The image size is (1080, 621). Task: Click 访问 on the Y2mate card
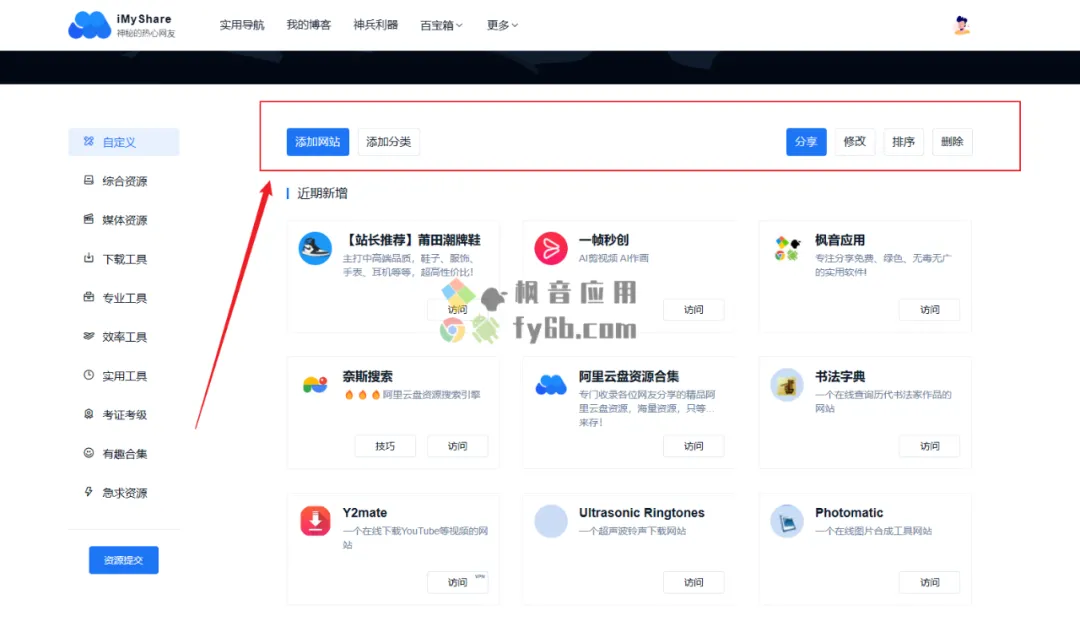coord(457,582)
